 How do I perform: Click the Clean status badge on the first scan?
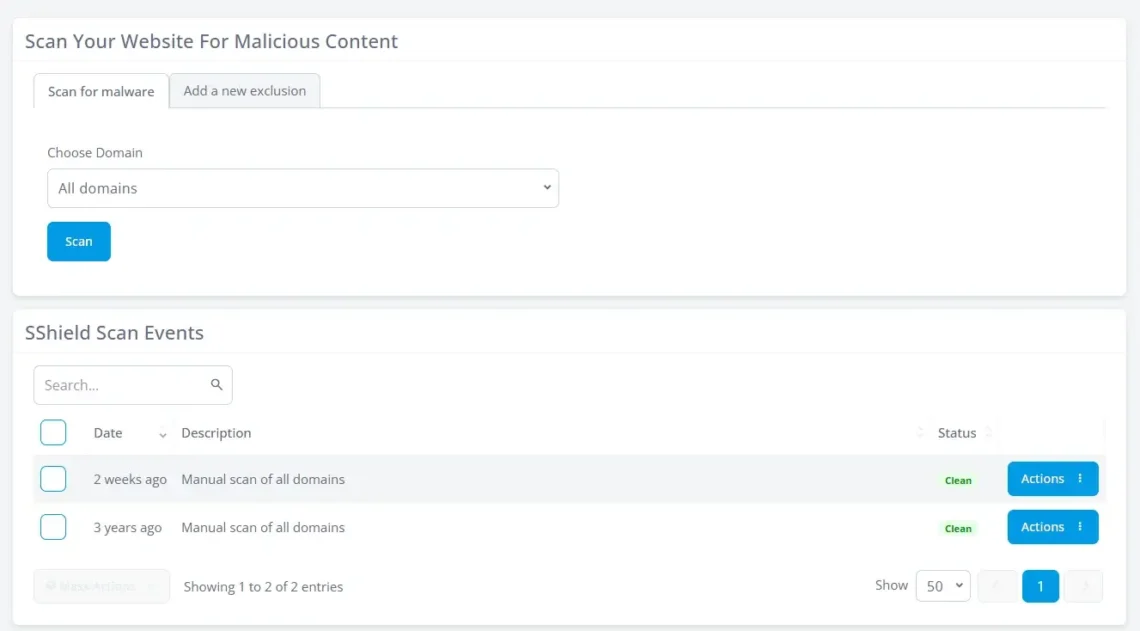click(957, 480)
